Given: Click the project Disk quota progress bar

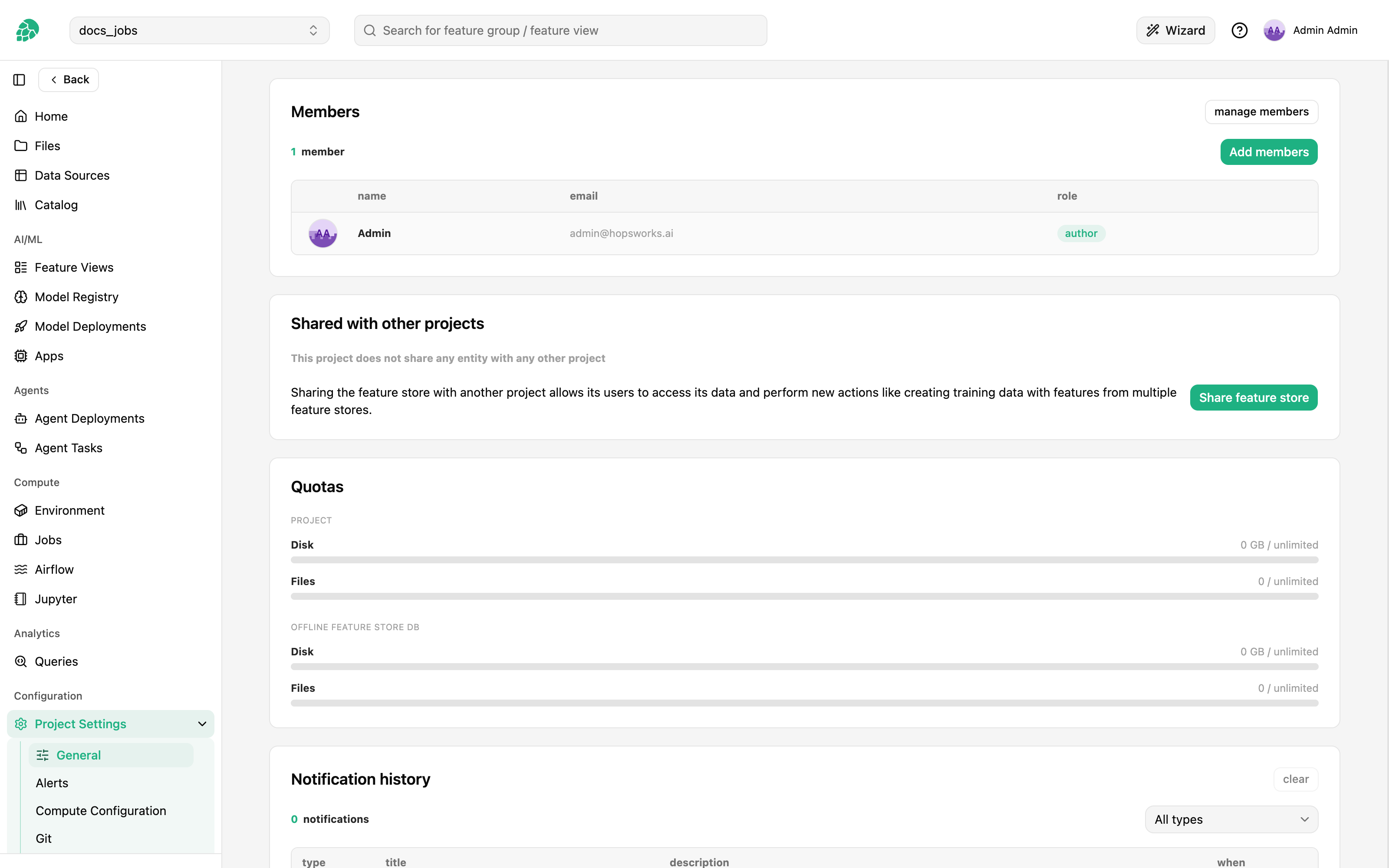Looking at the screenshot, I should (x=804, y=560).
